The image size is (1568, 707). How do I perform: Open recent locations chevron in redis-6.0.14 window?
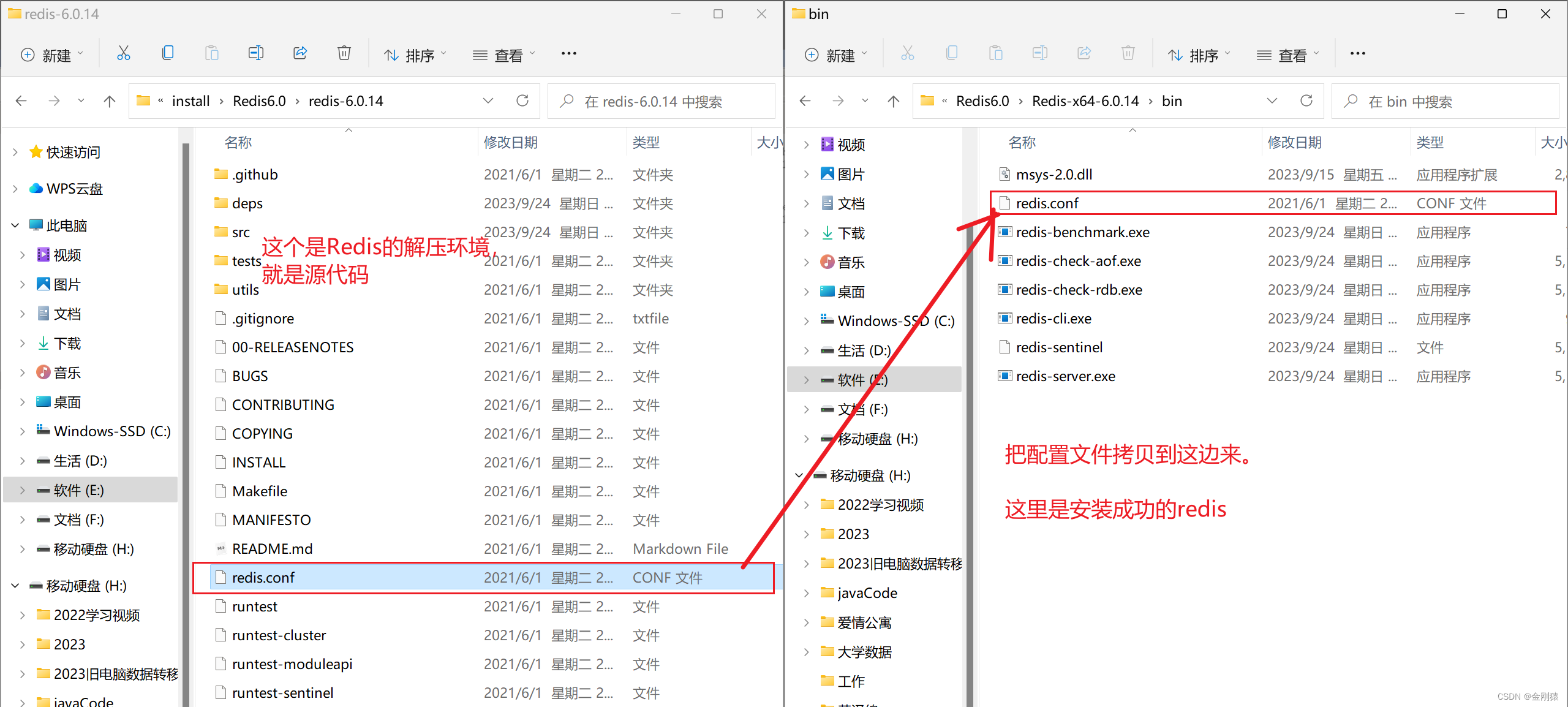tap(81, 101)
